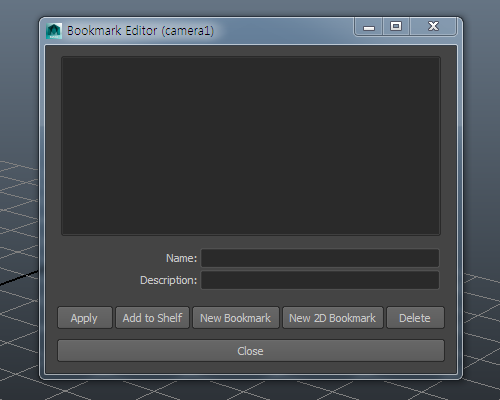The image size is (500, 400).
Task: Click the Maya icon in title bar
Action: coord(54,31)
